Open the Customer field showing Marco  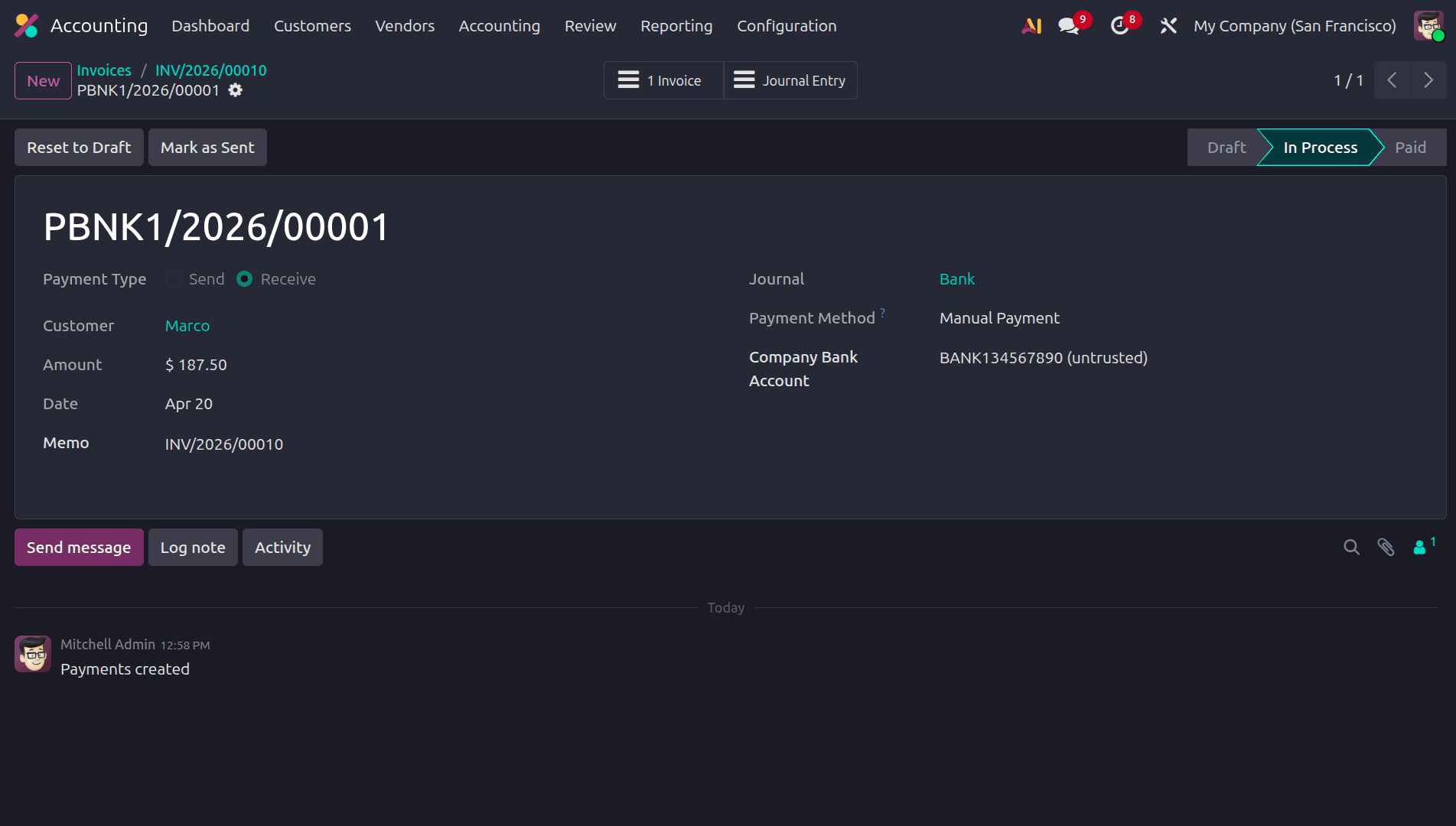tap(187, 326)
